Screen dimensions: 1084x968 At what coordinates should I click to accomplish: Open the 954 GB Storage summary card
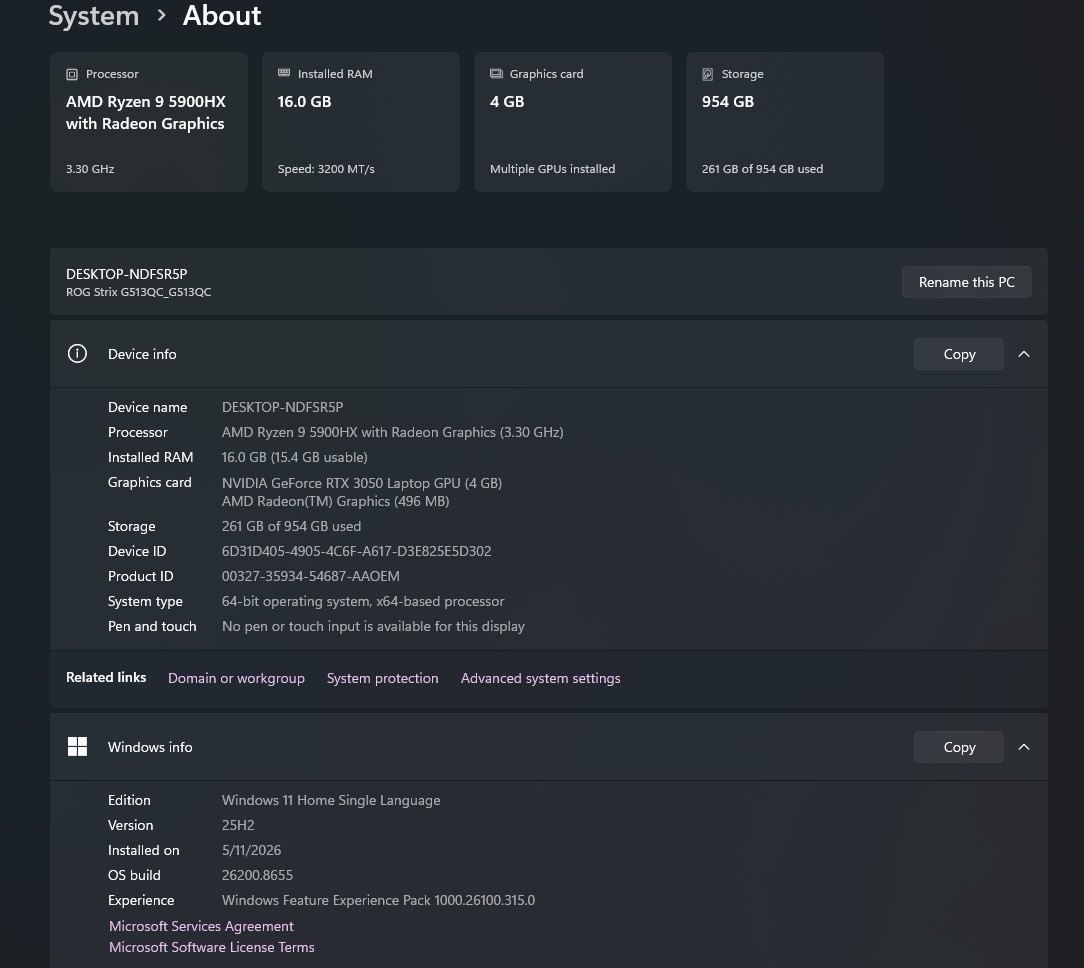pyautogui.click(x=785, y=122)
